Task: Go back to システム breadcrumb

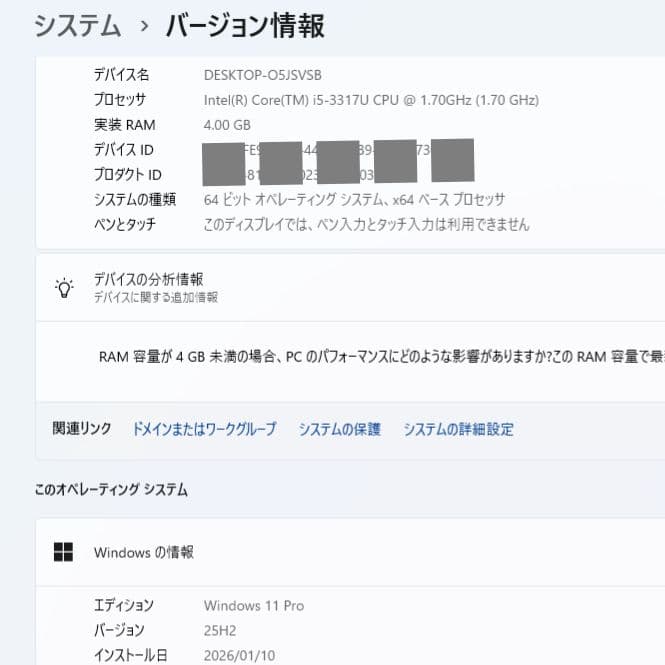Action: coord(78,26)
